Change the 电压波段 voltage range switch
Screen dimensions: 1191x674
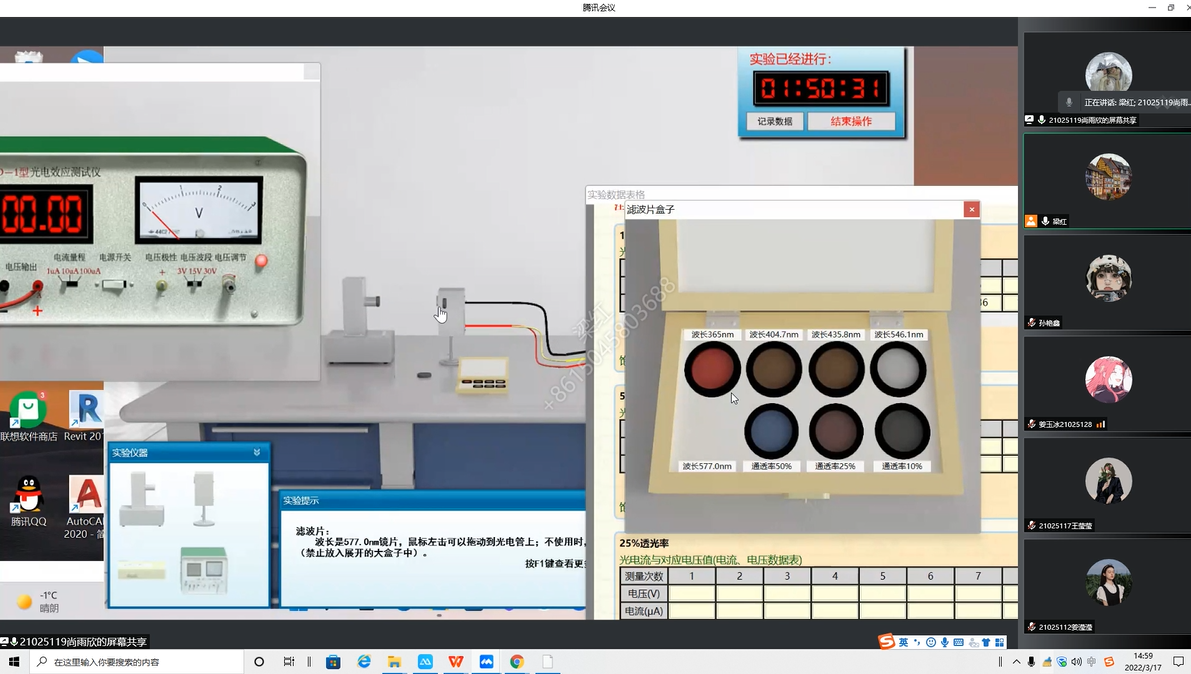click(195, 286)
